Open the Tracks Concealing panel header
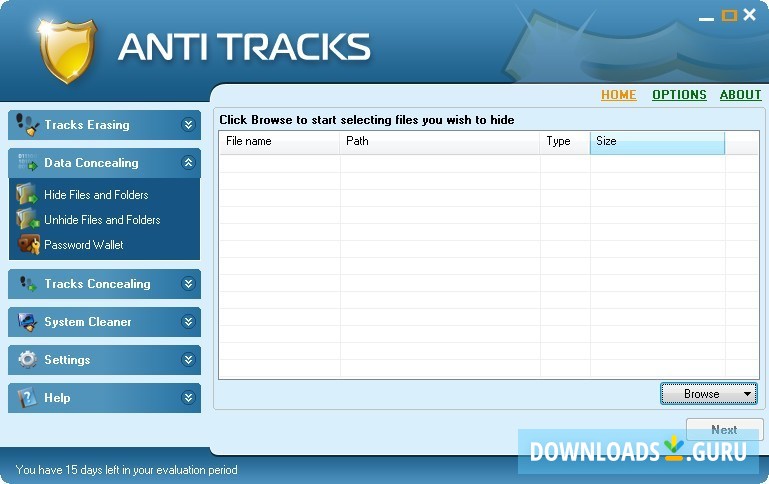 click(x=104, y=283)
